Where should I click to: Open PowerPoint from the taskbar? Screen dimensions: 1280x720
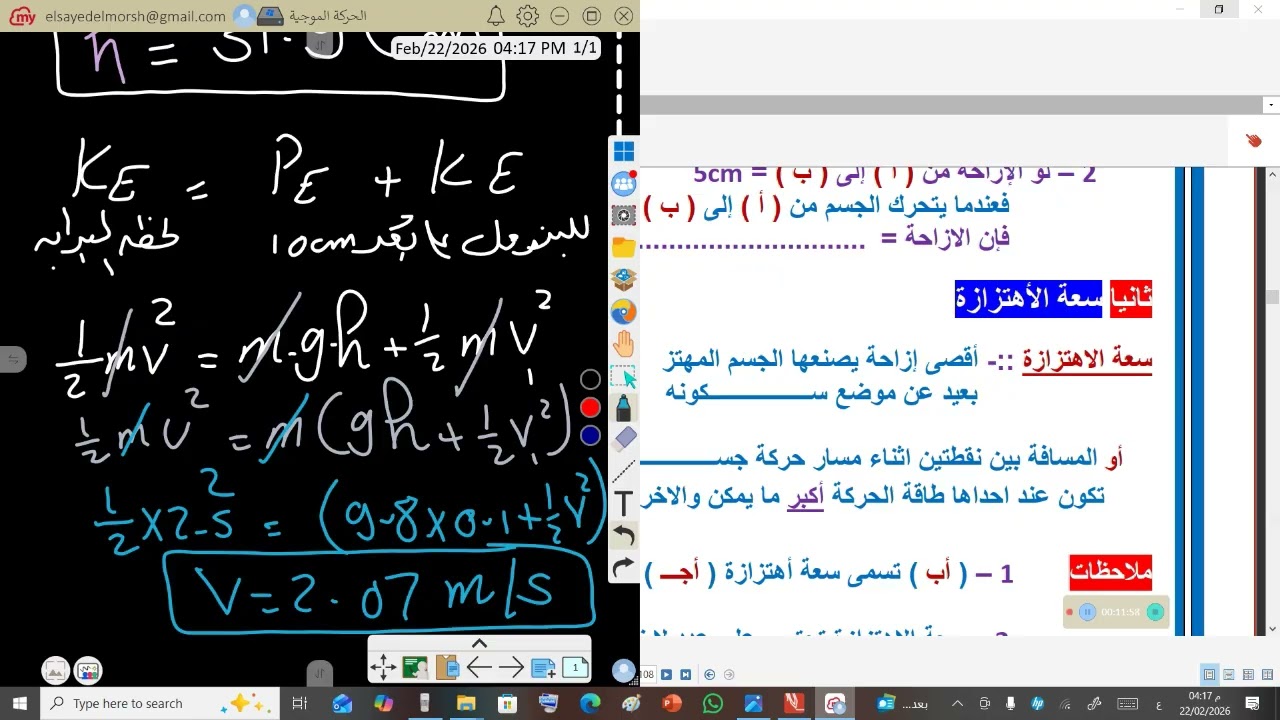pos(671,704)
